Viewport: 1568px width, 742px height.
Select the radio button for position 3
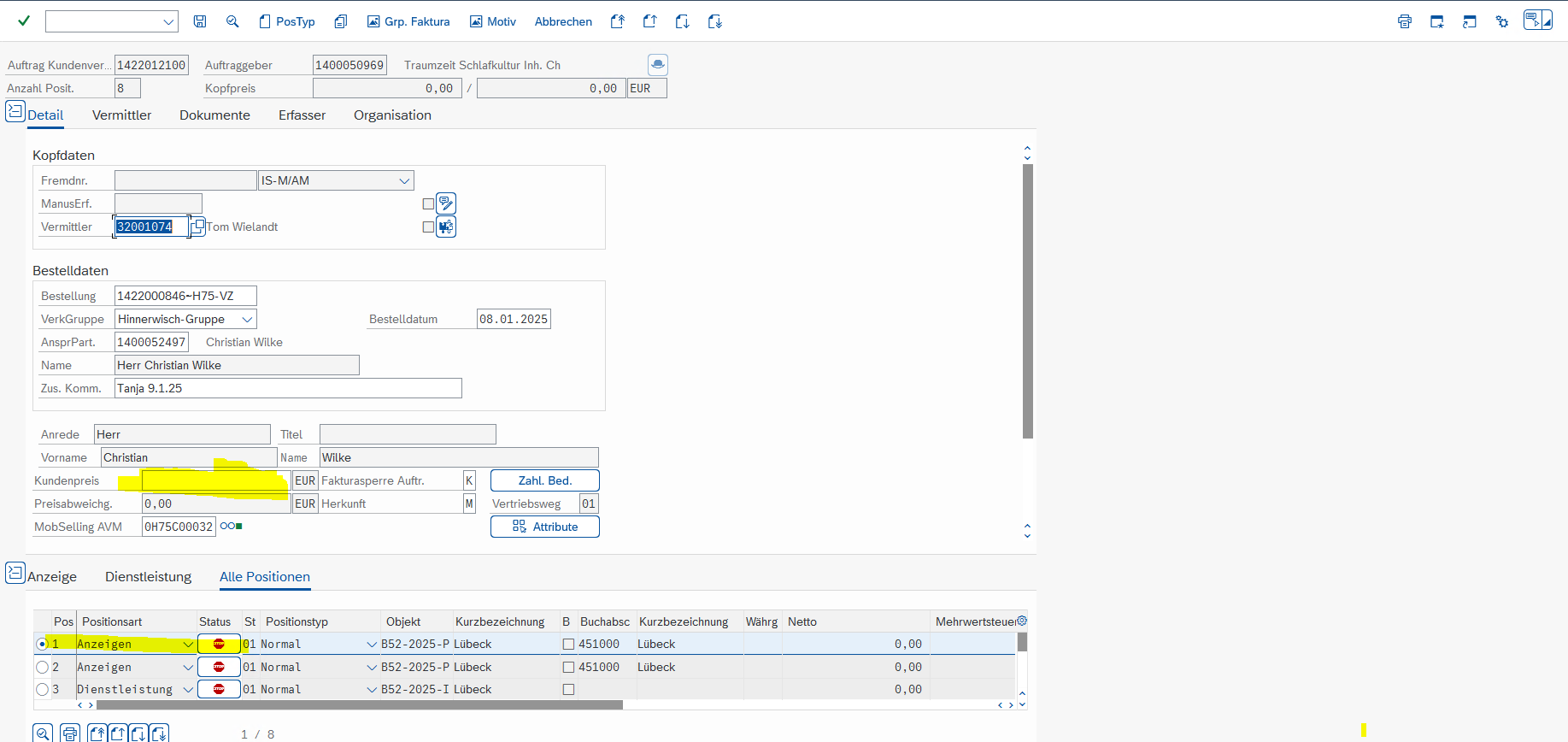click(x=42, y=689)
